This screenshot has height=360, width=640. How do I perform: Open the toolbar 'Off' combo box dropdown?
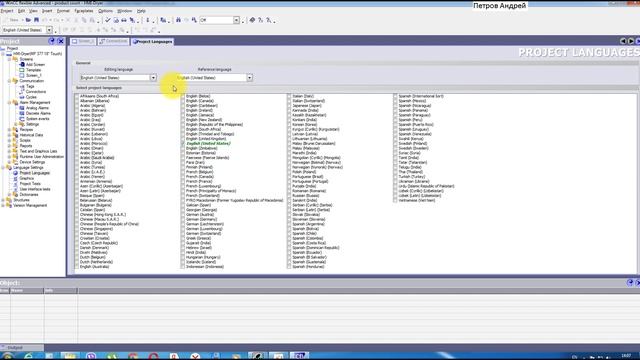pos(236,20)
